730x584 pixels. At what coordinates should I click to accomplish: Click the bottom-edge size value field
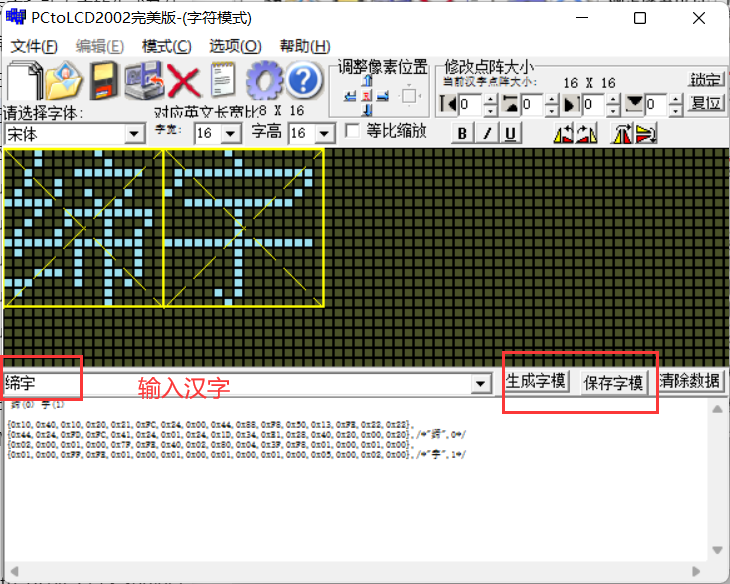pyautogui.click(x=657, y=104)
